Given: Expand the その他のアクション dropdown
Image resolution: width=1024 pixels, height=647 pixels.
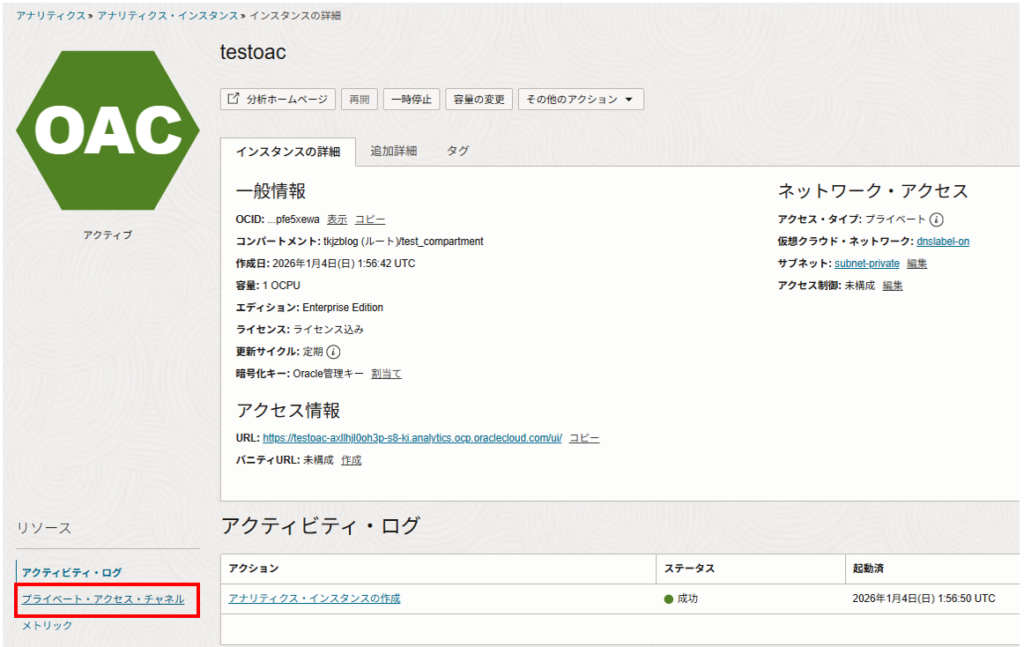Looking at the screenshot, I should (x=580, y=99).
